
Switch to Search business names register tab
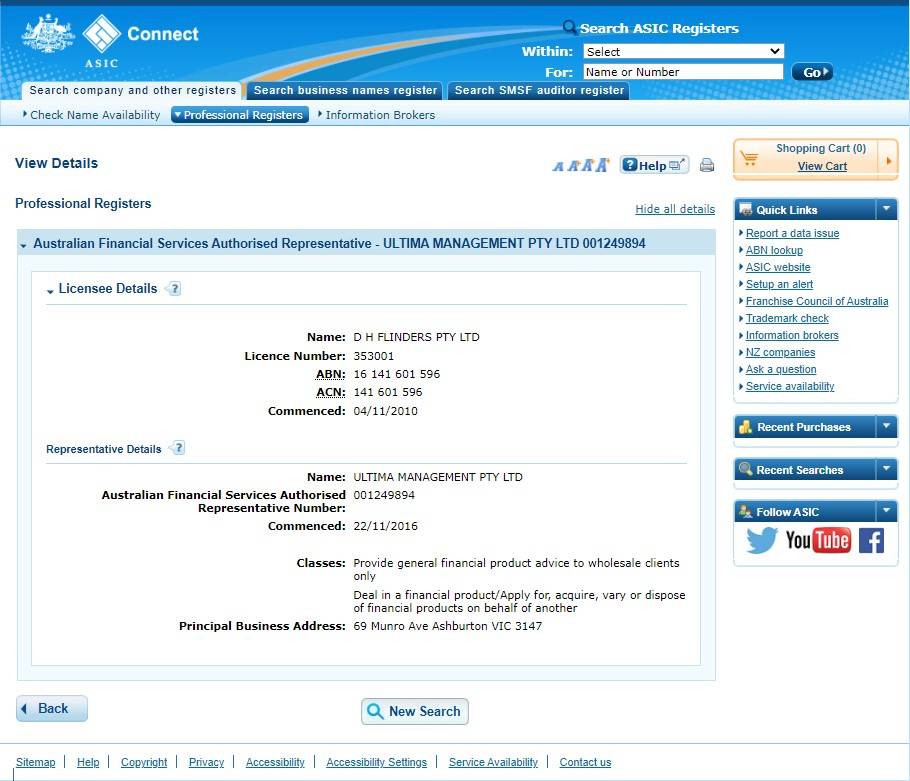[345, 90]
